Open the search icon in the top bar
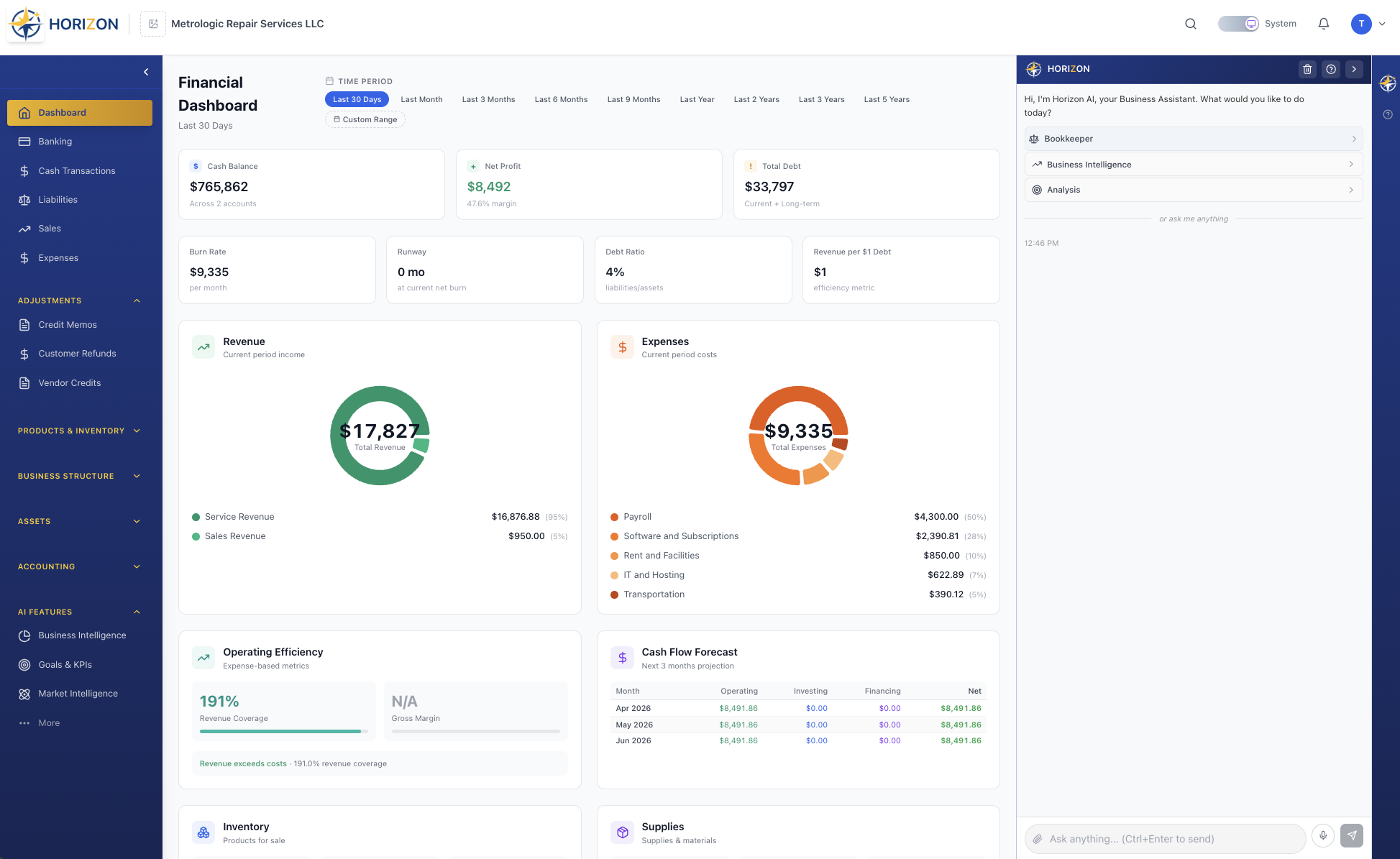1400x859 pixels. (x=1191, y=23)
